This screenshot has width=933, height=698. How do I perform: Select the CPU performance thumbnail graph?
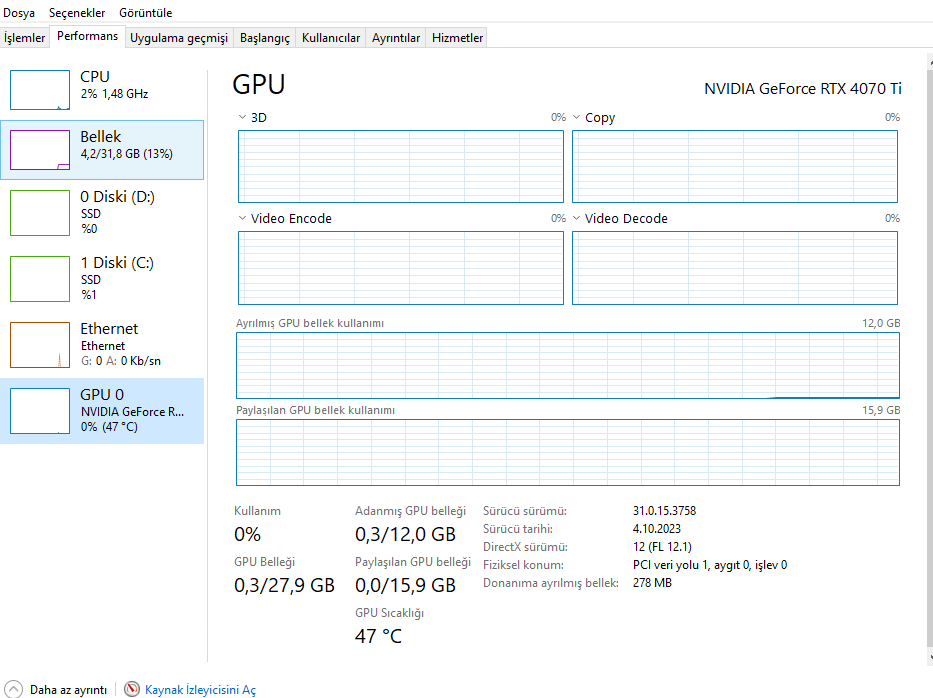point(40,90)
